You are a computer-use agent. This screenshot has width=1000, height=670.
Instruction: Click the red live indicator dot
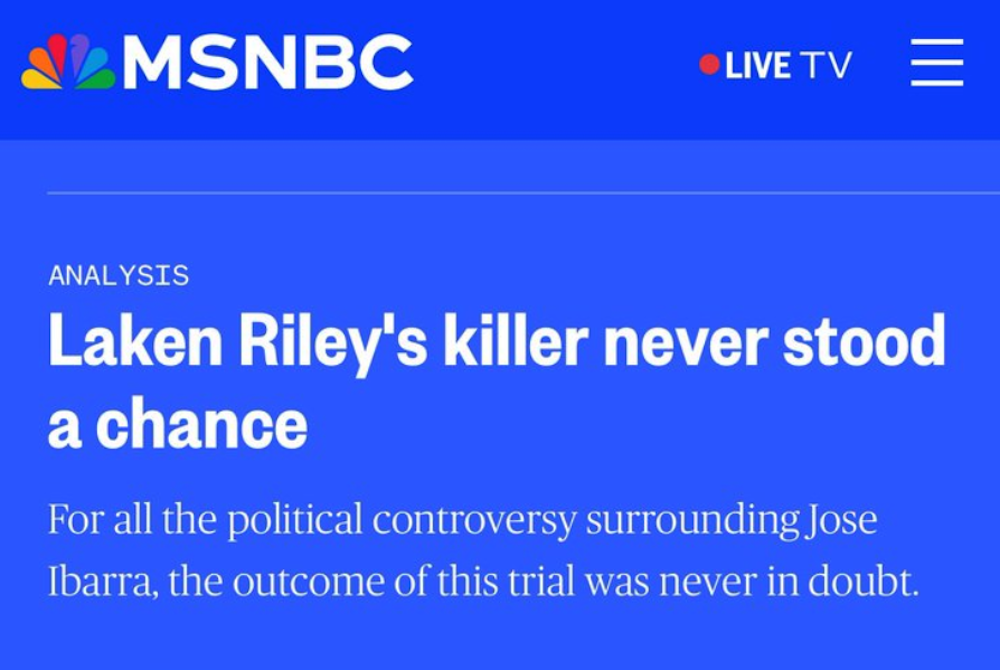pos(709,65)
